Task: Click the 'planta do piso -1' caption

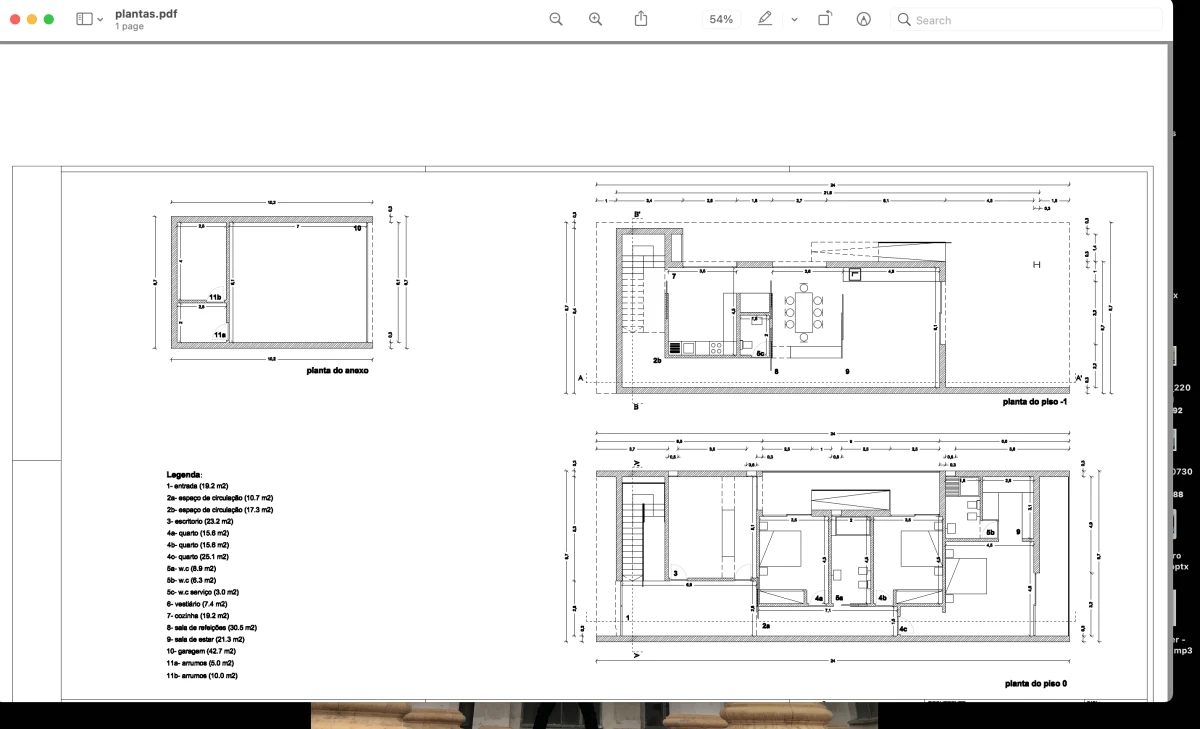Action: tap(1037, 401)
